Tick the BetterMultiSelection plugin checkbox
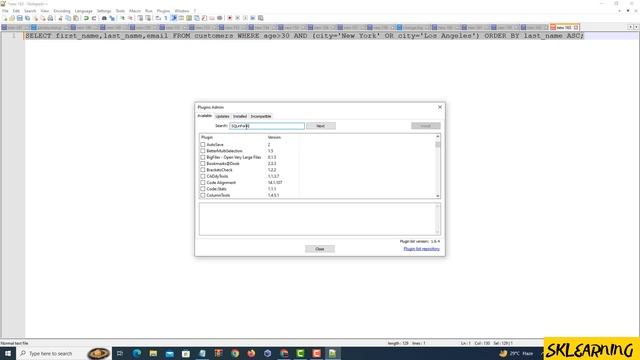640x360 pixels. [x=203, y=151]
